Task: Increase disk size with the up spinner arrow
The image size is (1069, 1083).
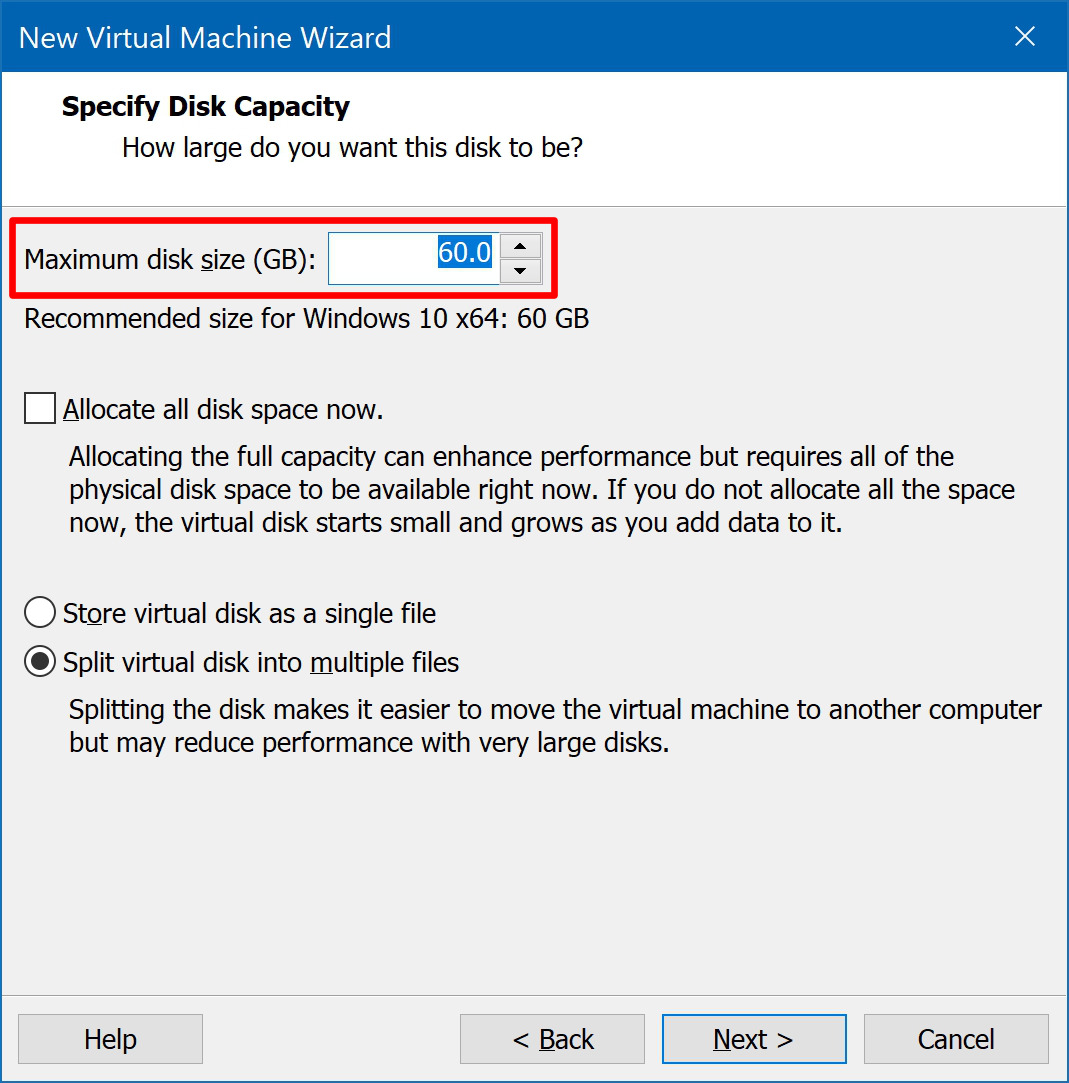Action: [520, 246]
